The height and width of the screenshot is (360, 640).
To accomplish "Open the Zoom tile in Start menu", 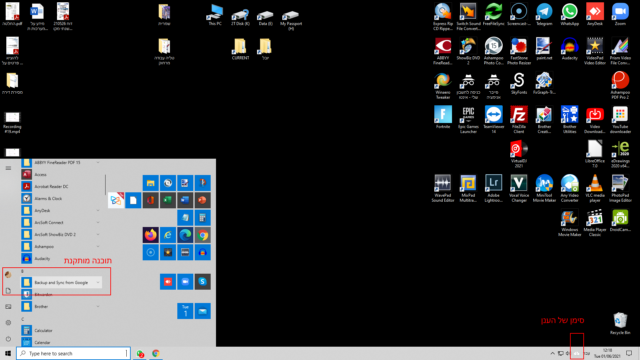I will click(185, 282).
